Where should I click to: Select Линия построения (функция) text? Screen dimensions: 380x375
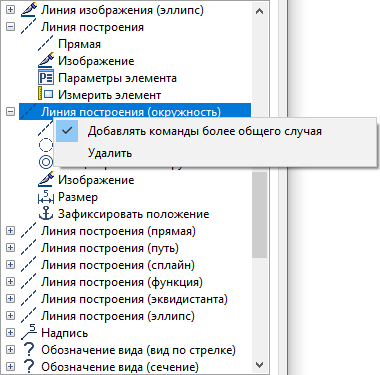click(122, 282)
